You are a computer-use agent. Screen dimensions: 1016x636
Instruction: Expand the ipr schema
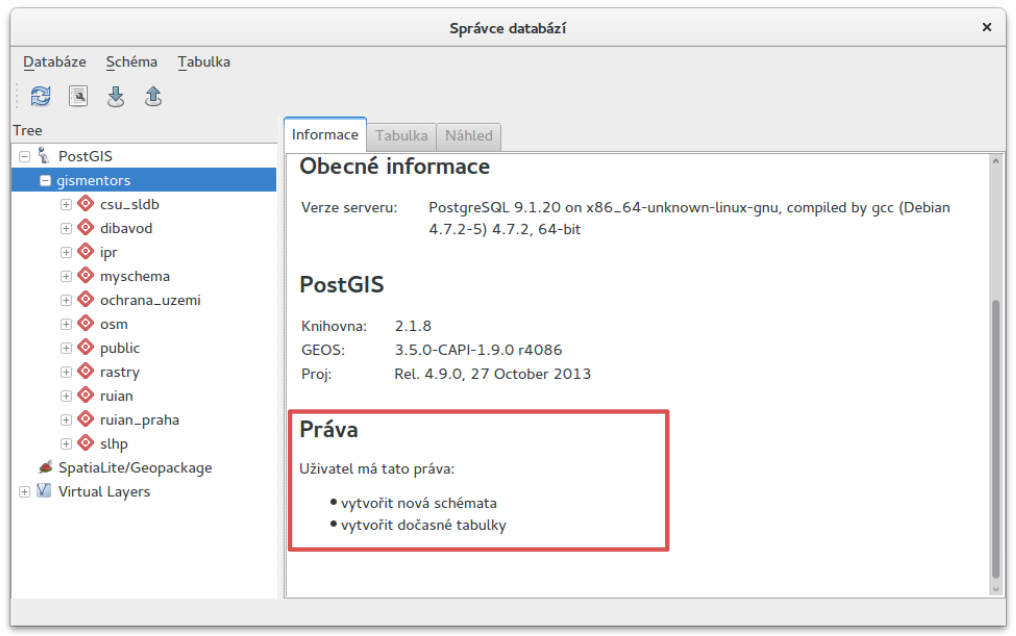[66, 253]
